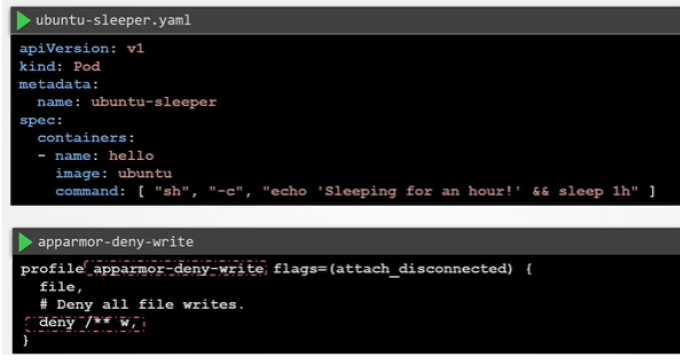
Task: Click the closing brace of the profile
Action: 25,341
